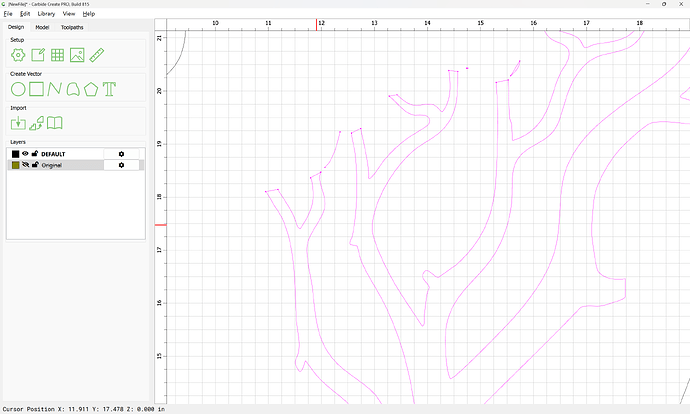Screen dimensions: 690x414
Task: Open the View menu
Action: pos(69,14)
